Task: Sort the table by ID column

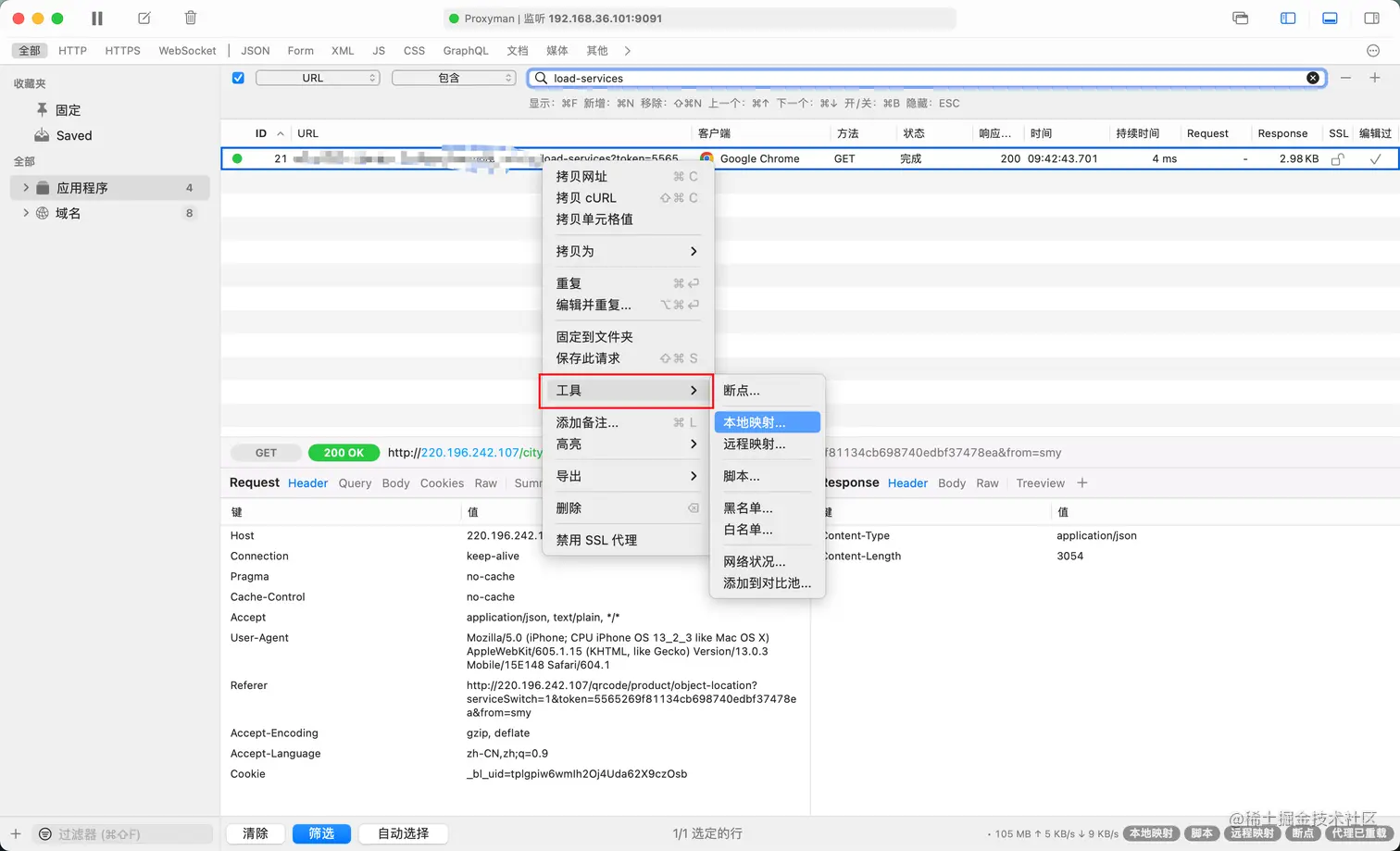Action: 261,133
